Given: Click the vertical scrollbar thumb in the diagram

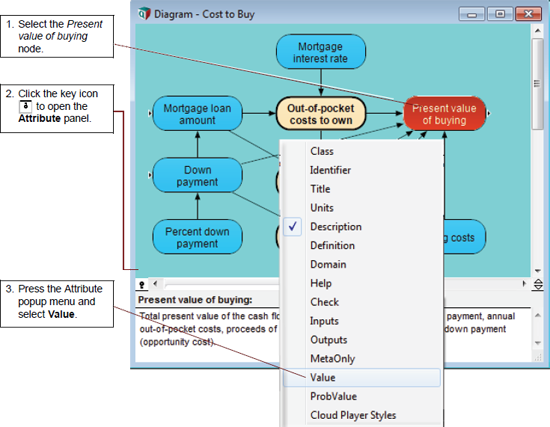Looking at the screenshot, I should [537, 84].
